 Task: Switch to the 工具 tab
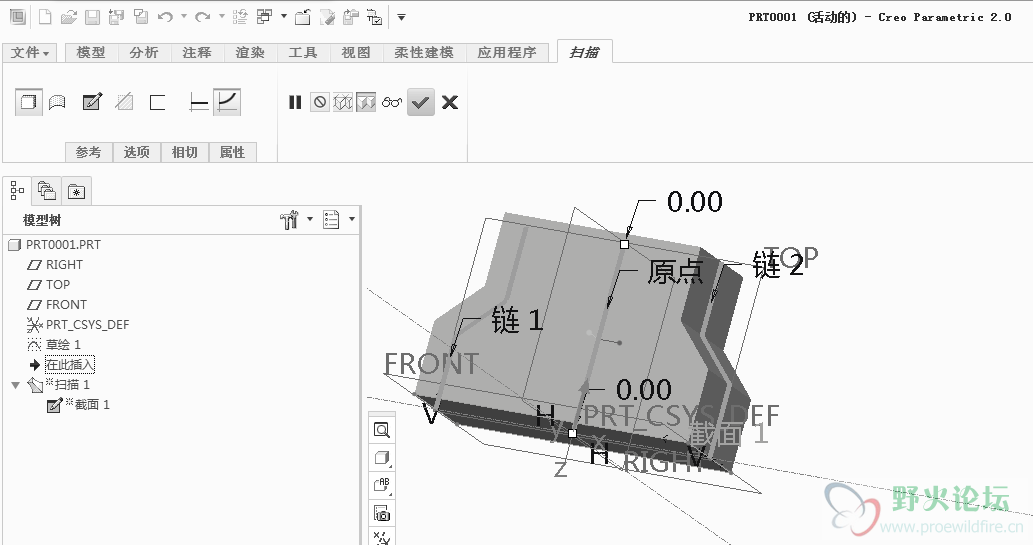(303, 53)
